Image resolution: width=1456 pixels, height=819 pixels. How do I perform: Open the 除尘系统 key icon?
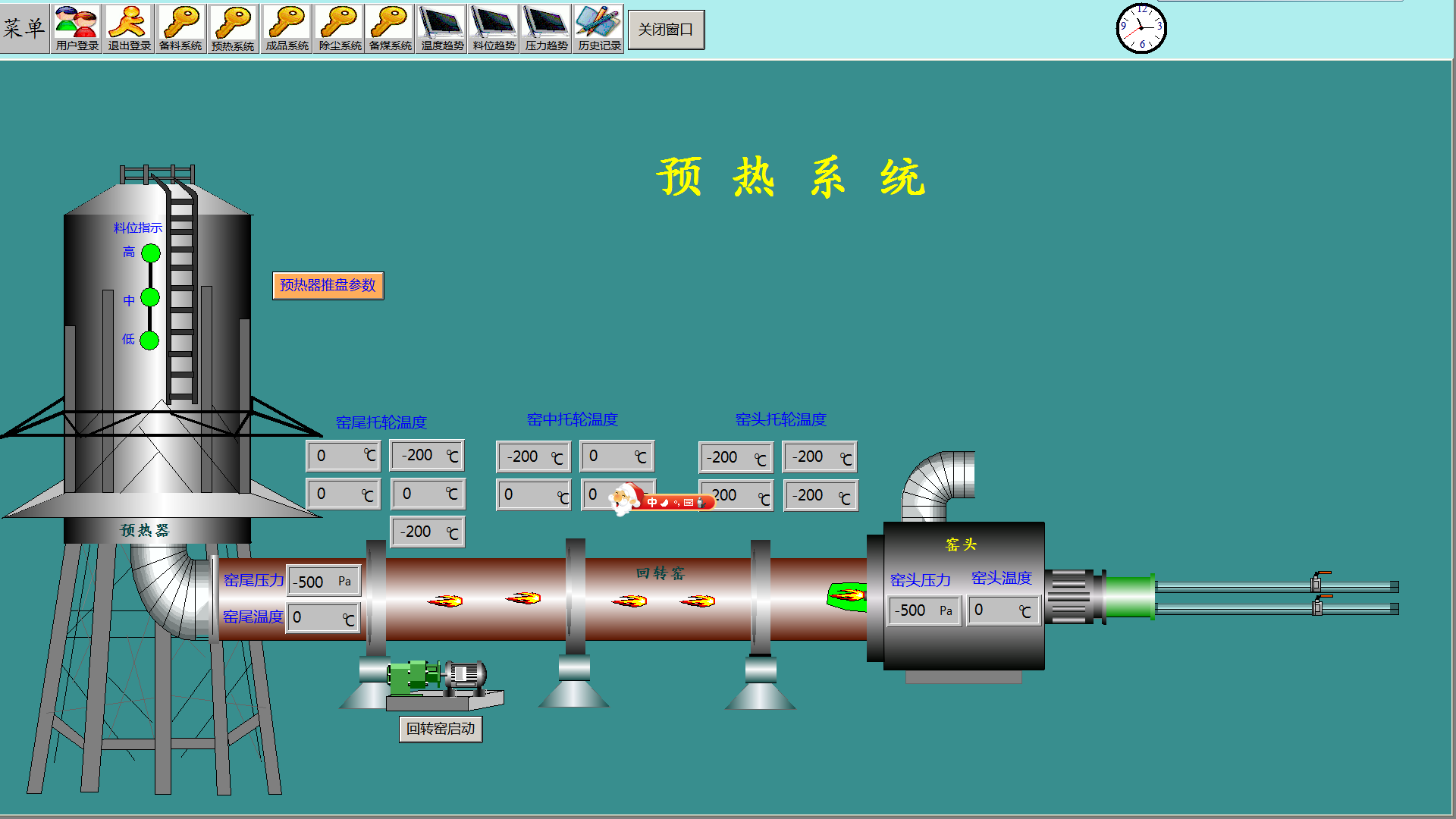pyautogui.click(x=339, y=28)
